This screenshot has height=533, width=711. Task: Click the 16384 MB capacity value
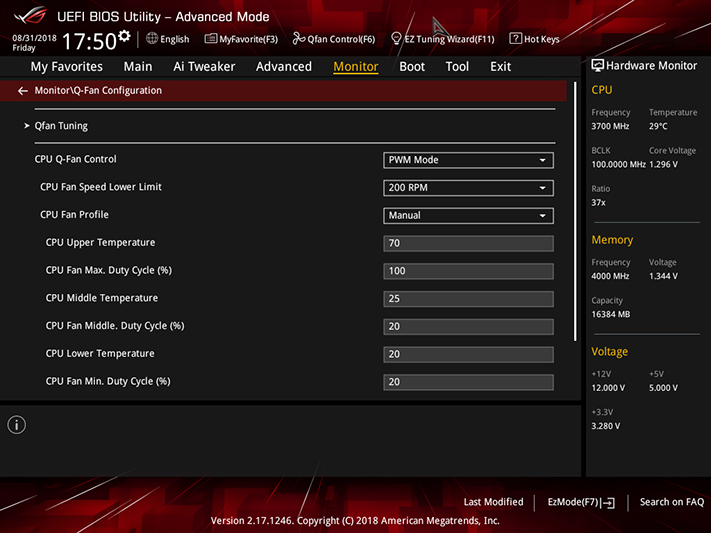(x=611, y=314)
